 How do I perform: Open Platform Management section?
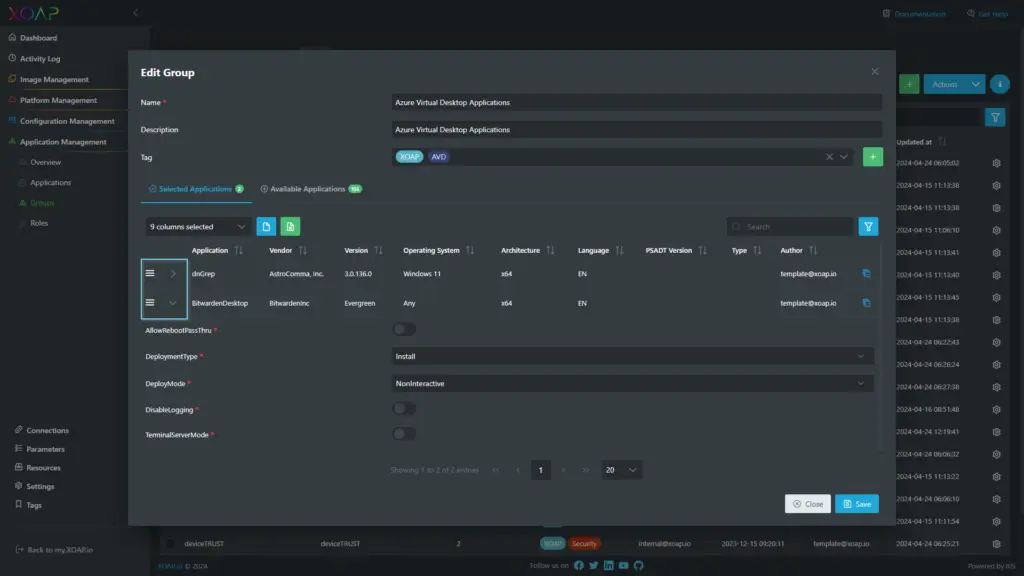point(57,101)
